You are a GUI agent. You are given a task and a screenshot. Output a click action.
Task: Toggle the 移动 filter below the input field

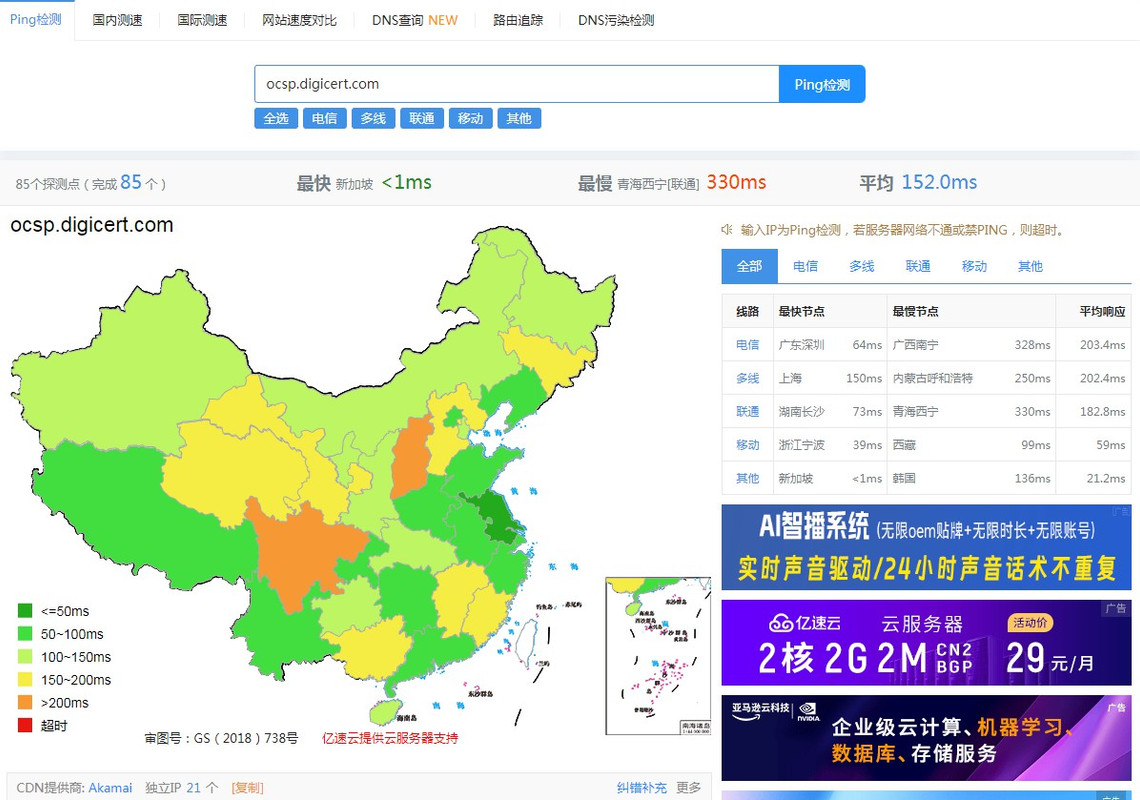470,119
